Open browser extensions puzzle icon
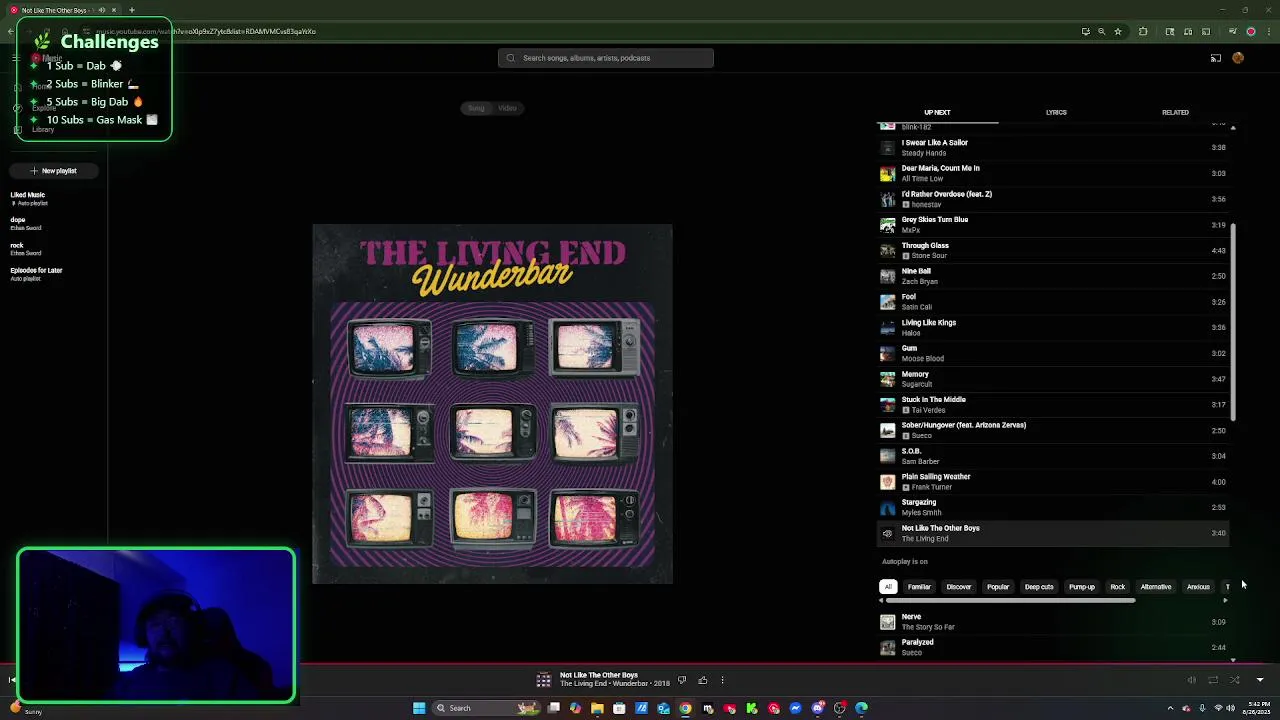This screenshot has width=1280, height=720. pos(1143,31)
